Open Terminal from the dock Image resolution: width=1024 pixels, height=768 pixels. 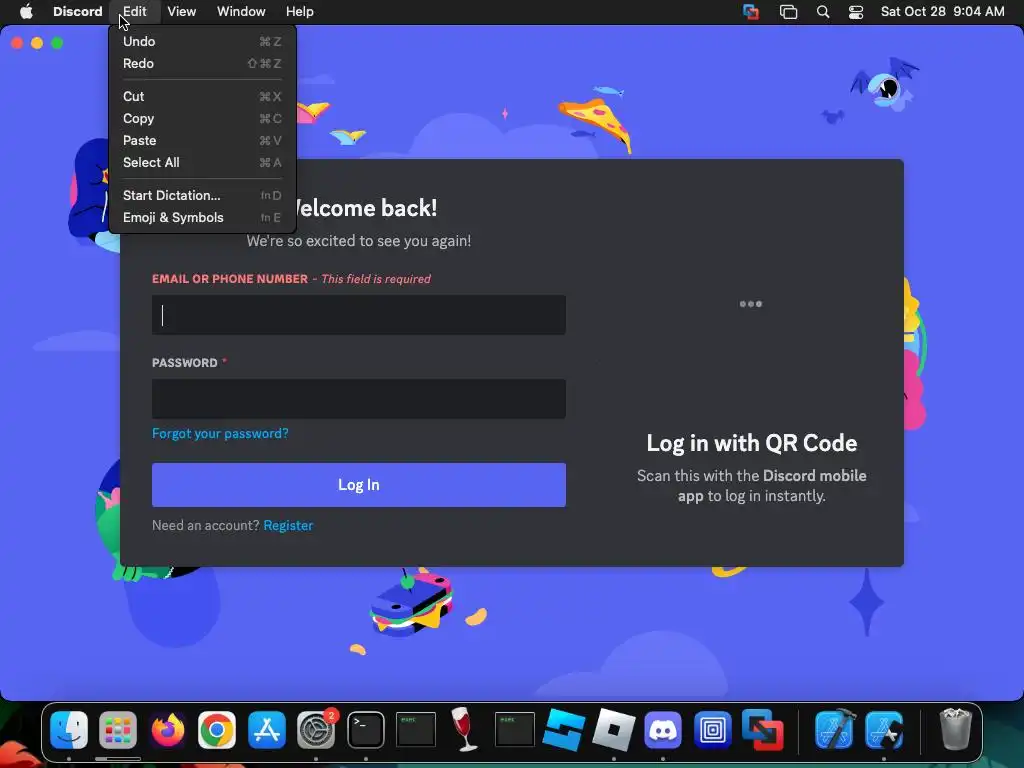366,729
